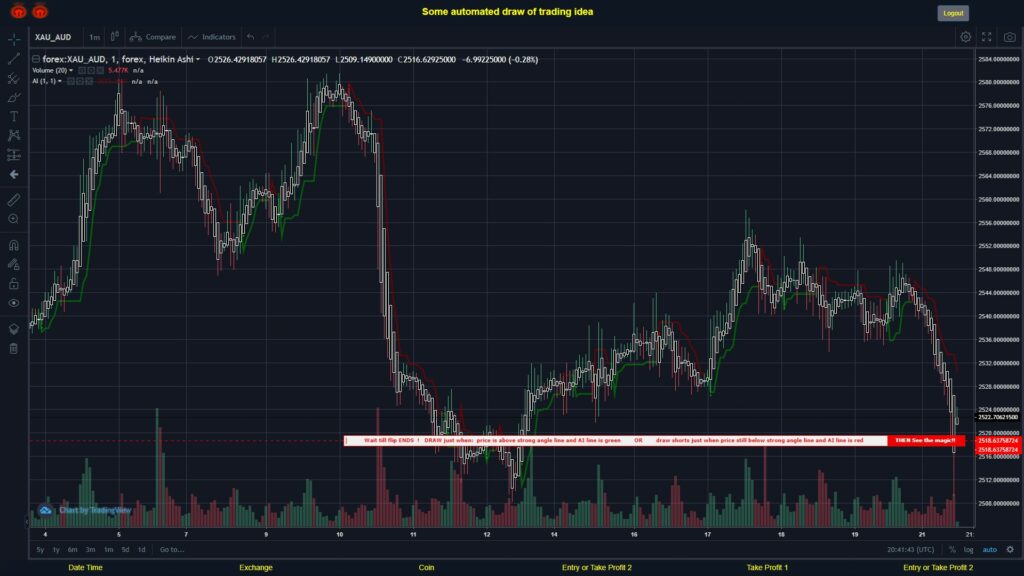Hide the AI indicator via its first legend icon
The image size is (1024, 576).
coord(71,82)
